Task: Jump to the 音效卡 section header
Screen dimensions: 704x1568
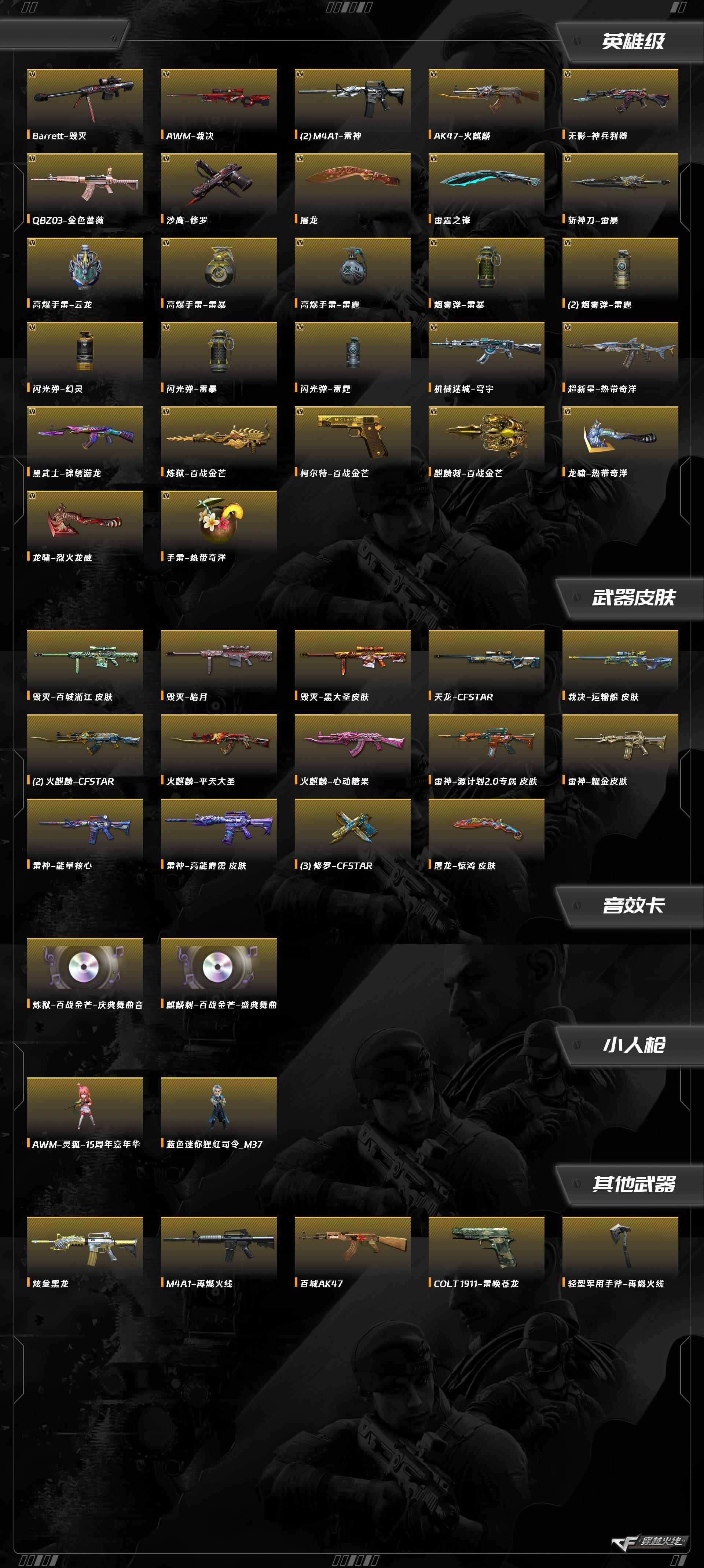Action: coord(633,906)
